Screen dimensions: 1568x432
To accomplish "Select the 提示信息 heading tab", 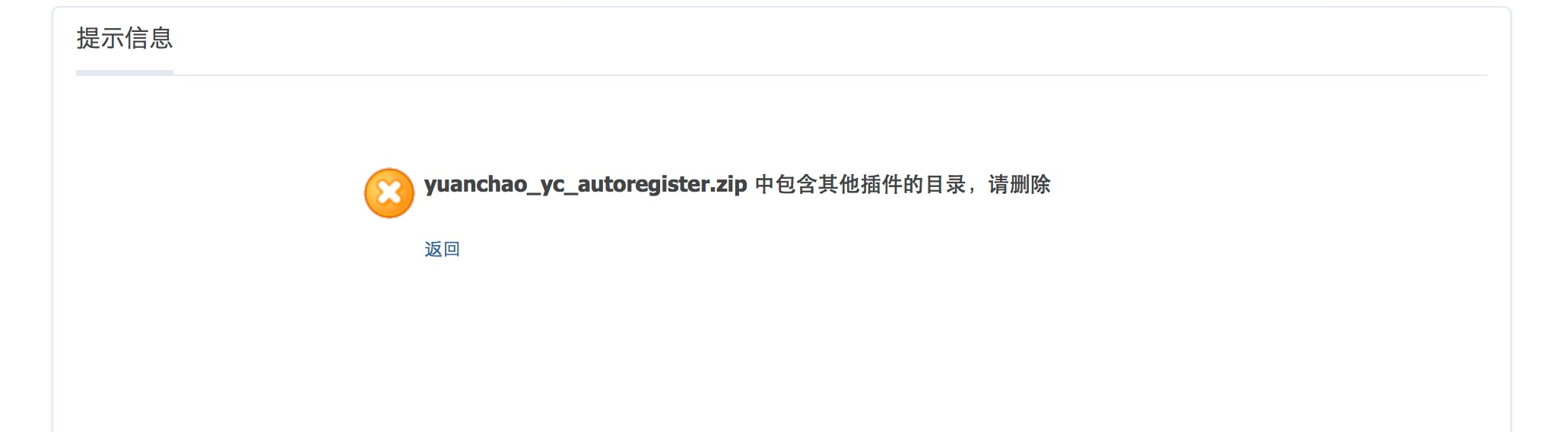I will point(125,38).
